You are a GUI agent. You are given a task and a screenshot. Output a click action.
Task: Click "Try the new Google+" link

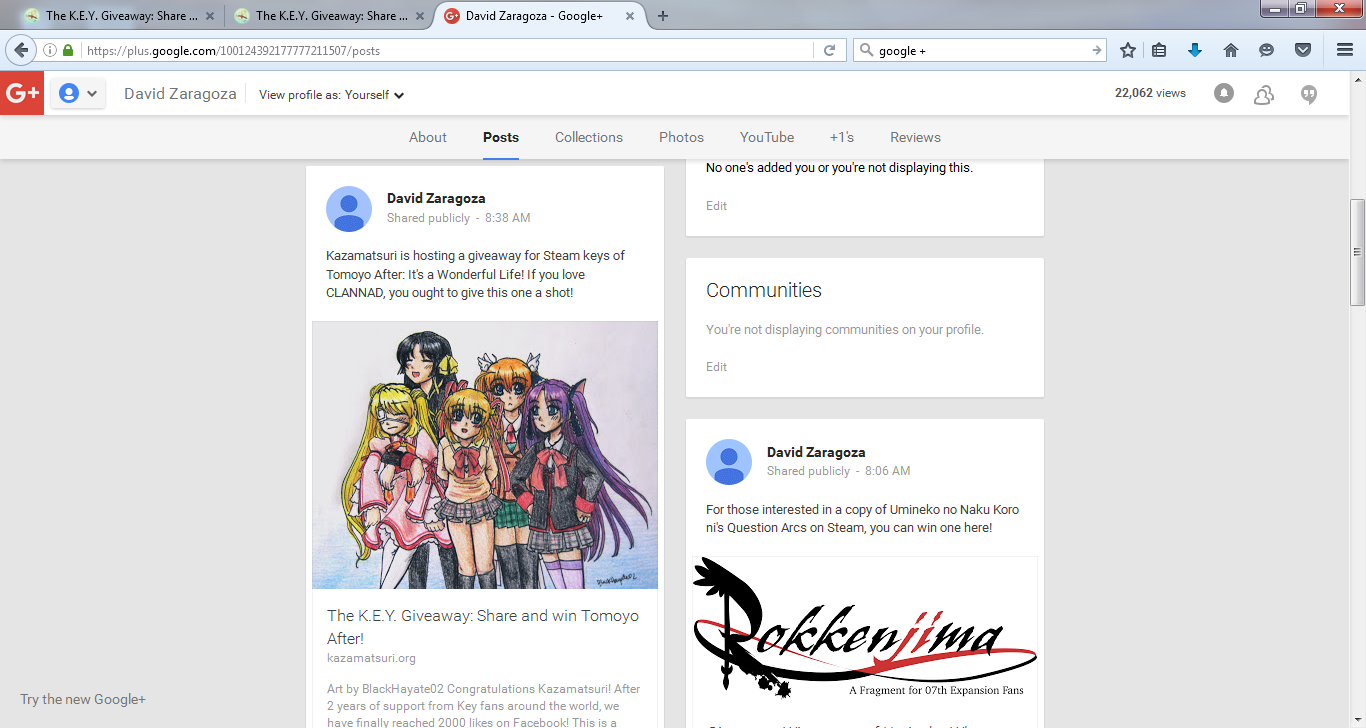[x=83, y=700]
